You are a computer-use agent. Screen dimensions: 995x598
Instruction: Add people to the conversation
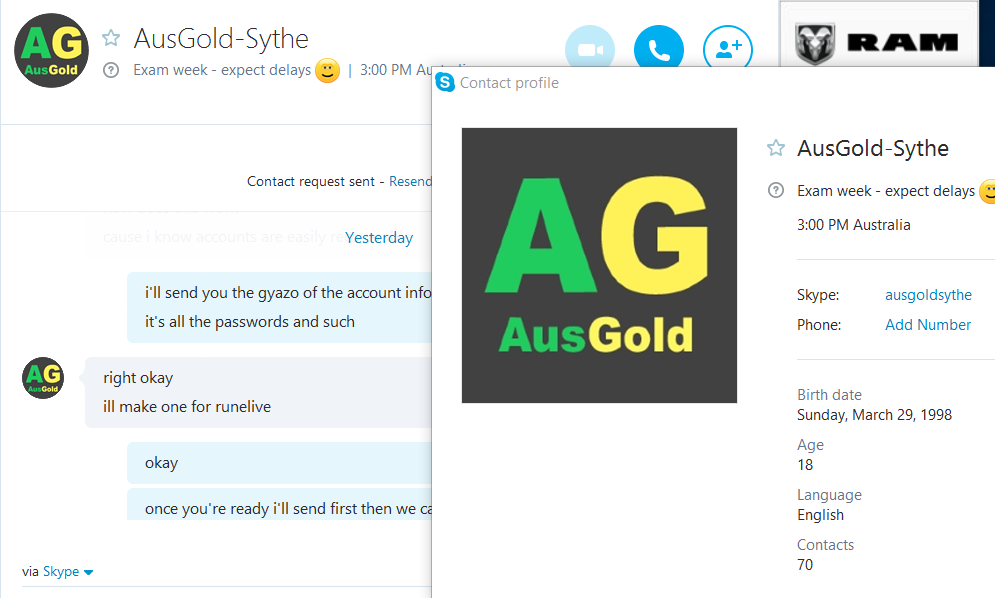(x=728, y=48)
